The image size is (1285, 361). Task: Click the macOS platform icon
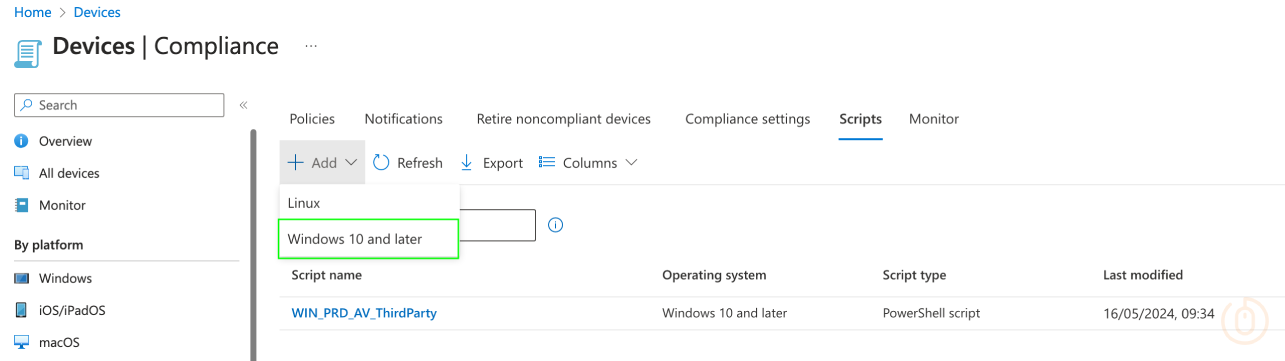pos(22,342)
